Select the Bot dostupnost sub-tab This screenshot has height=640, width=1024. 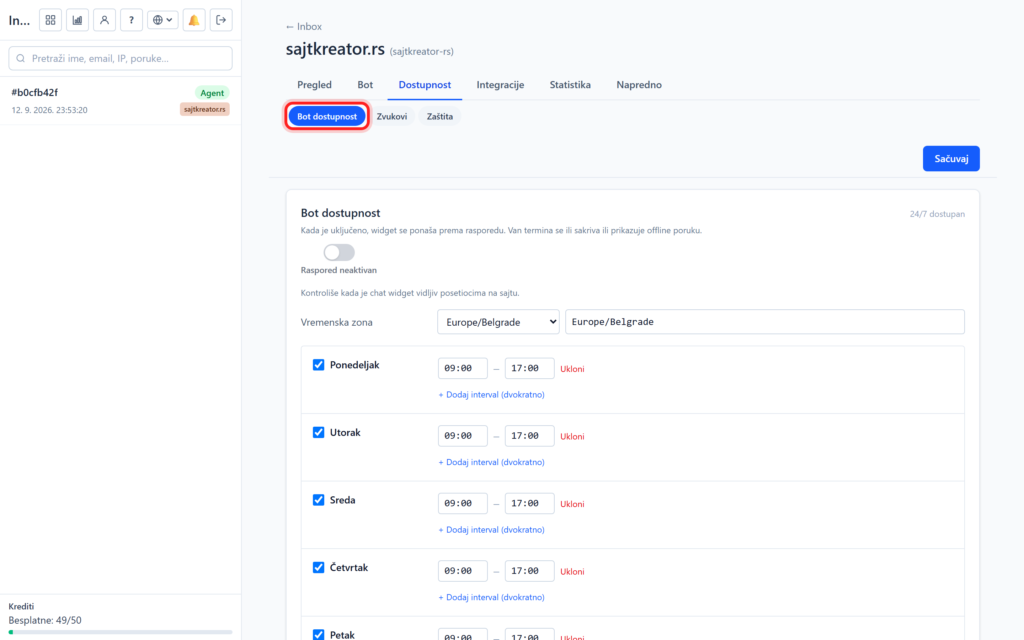[x=327, y=116]
